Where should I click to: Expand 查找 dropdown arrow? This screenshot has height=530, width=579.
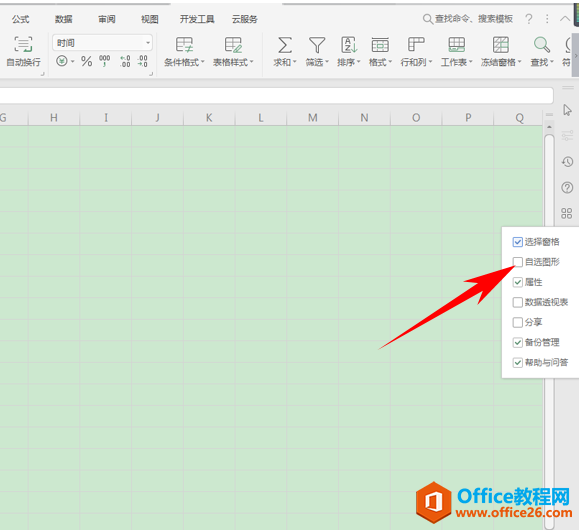[552, 62]
